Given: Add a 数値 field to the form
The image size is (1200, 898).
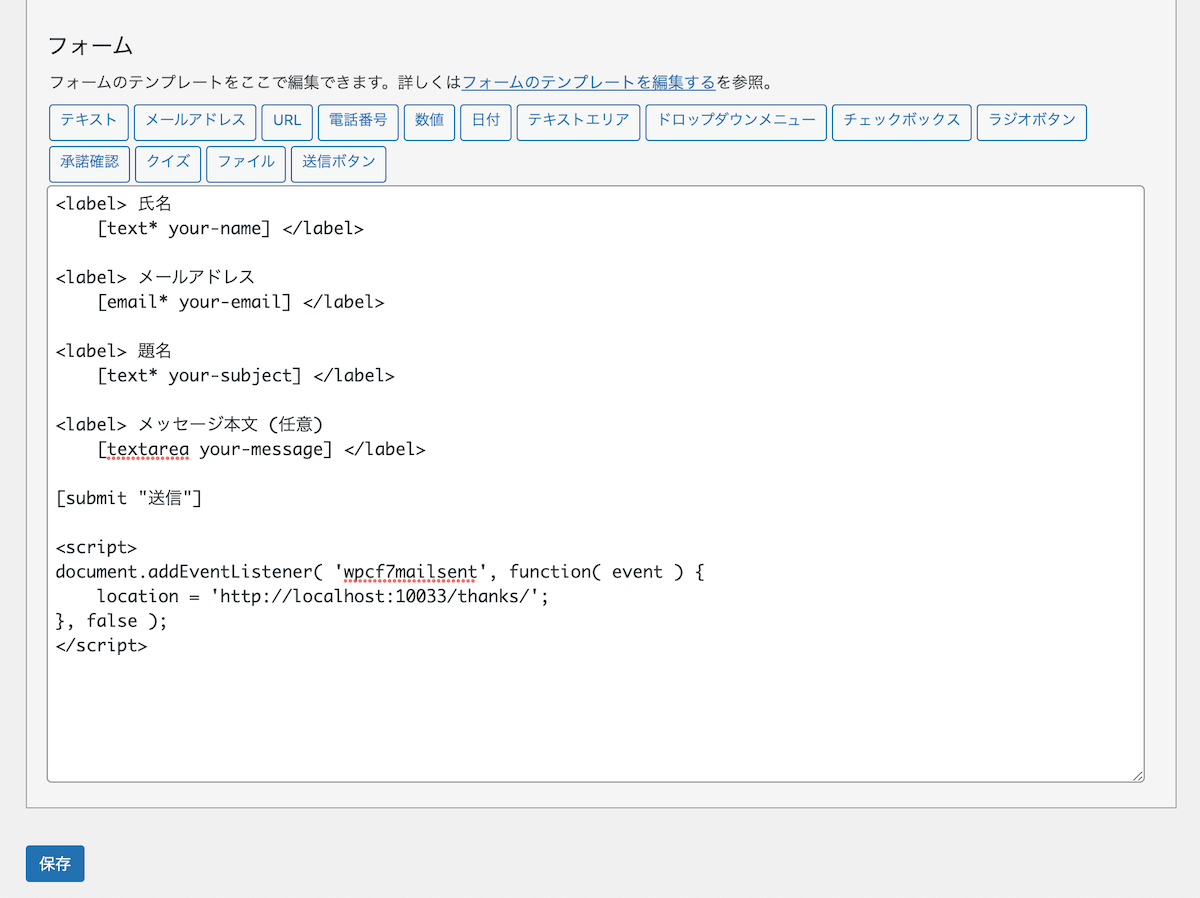Looking at the screenshot, I should [x=429, y=122].
